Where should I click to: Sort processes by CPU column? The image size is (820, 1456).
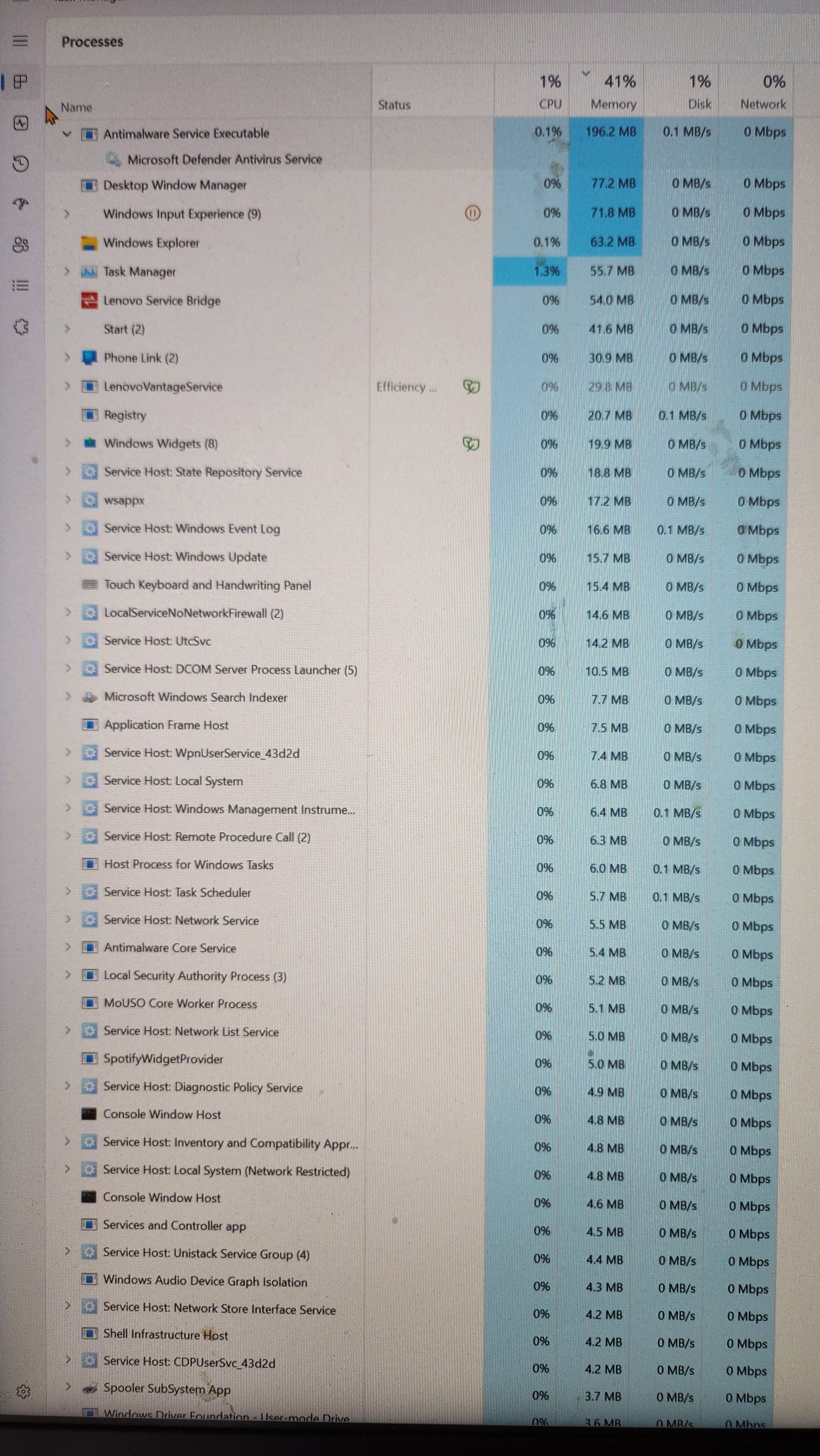point(550,92)
